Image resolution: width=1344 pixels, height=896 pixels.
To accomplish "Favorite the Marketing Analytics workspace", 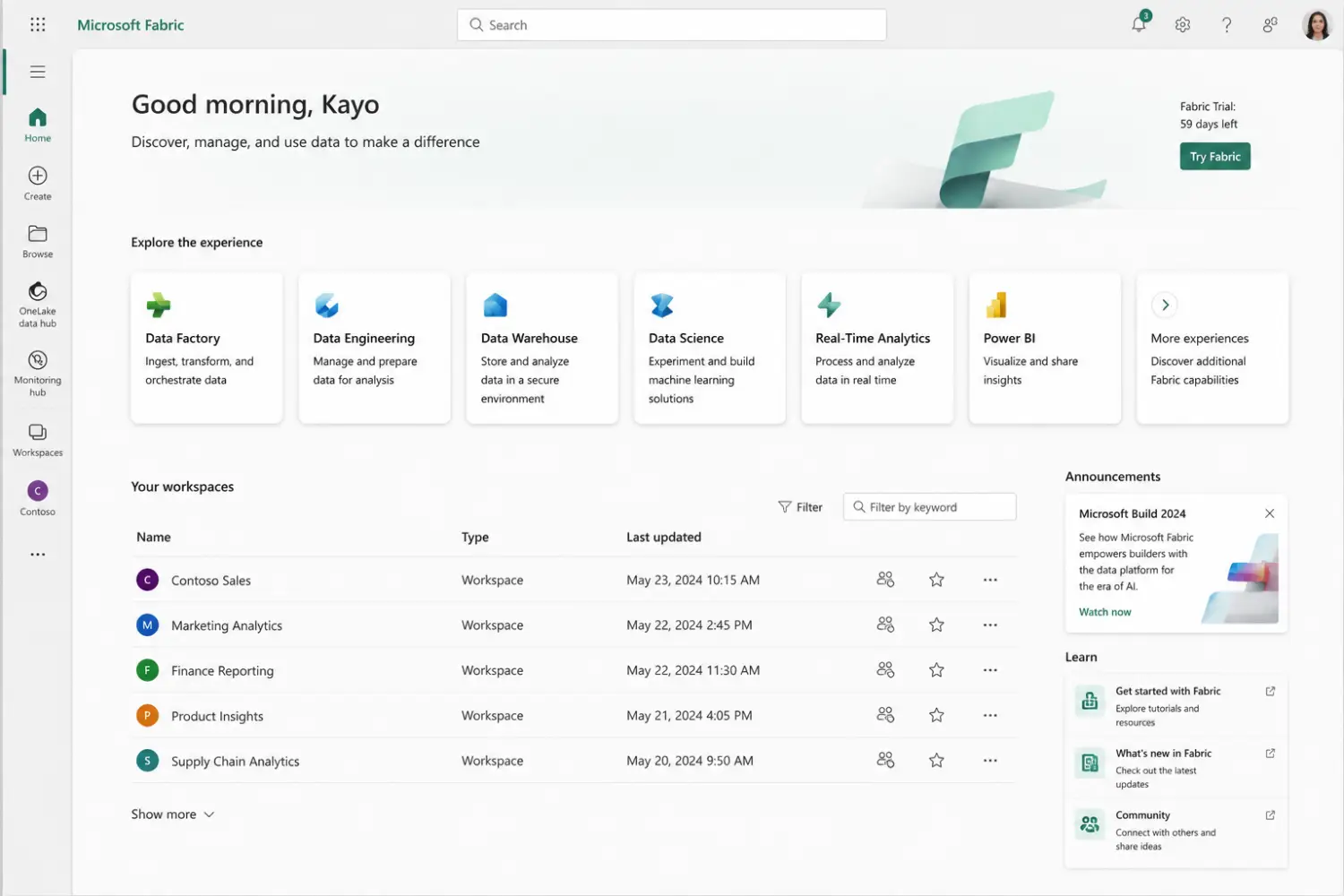I will (936, 625).
